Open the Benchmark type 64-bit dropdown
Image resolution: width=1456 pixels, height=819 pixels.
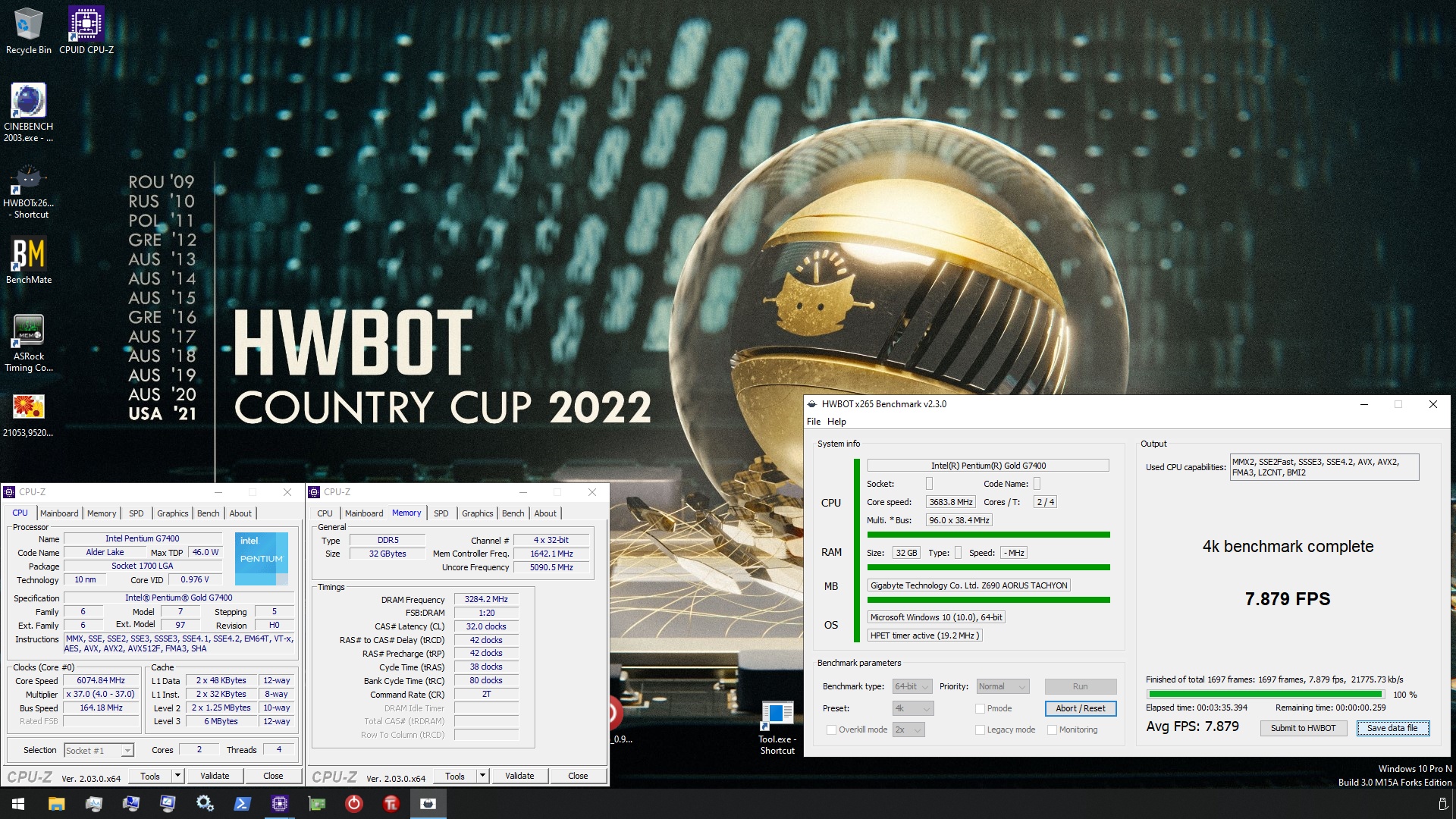(x=912, y=686)
